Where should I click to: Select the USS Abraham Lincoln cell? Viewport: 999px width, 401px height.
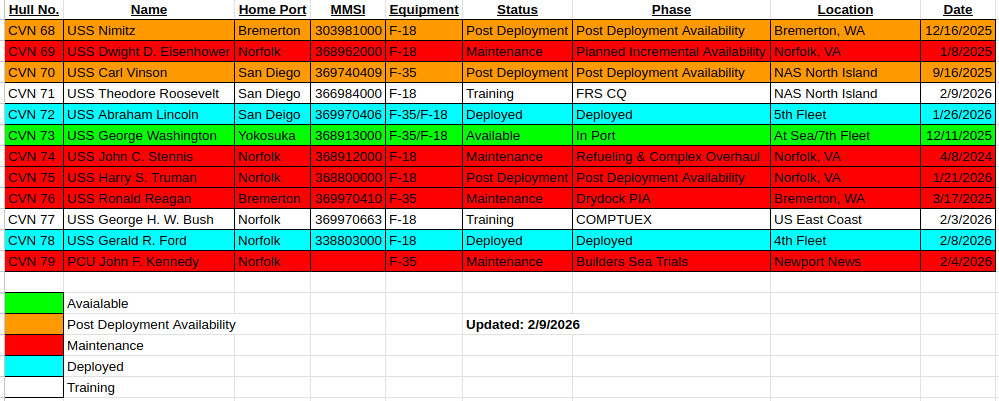[149, 115]
